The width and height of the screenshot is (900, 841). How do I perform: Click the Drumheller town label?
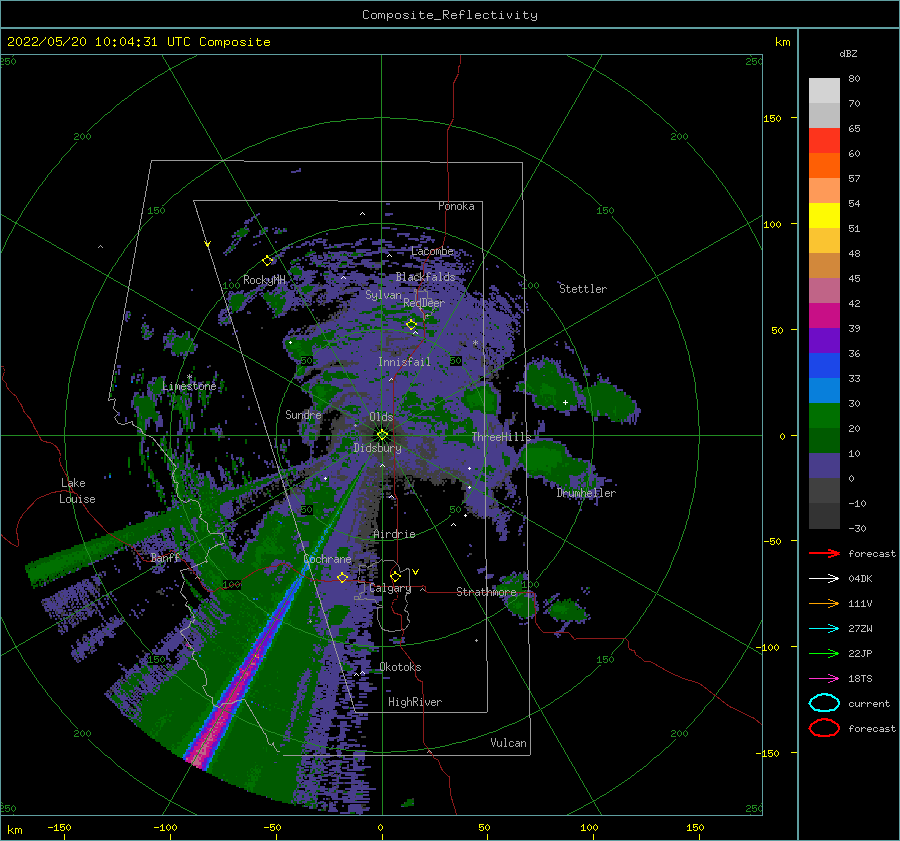coord(586,493)
